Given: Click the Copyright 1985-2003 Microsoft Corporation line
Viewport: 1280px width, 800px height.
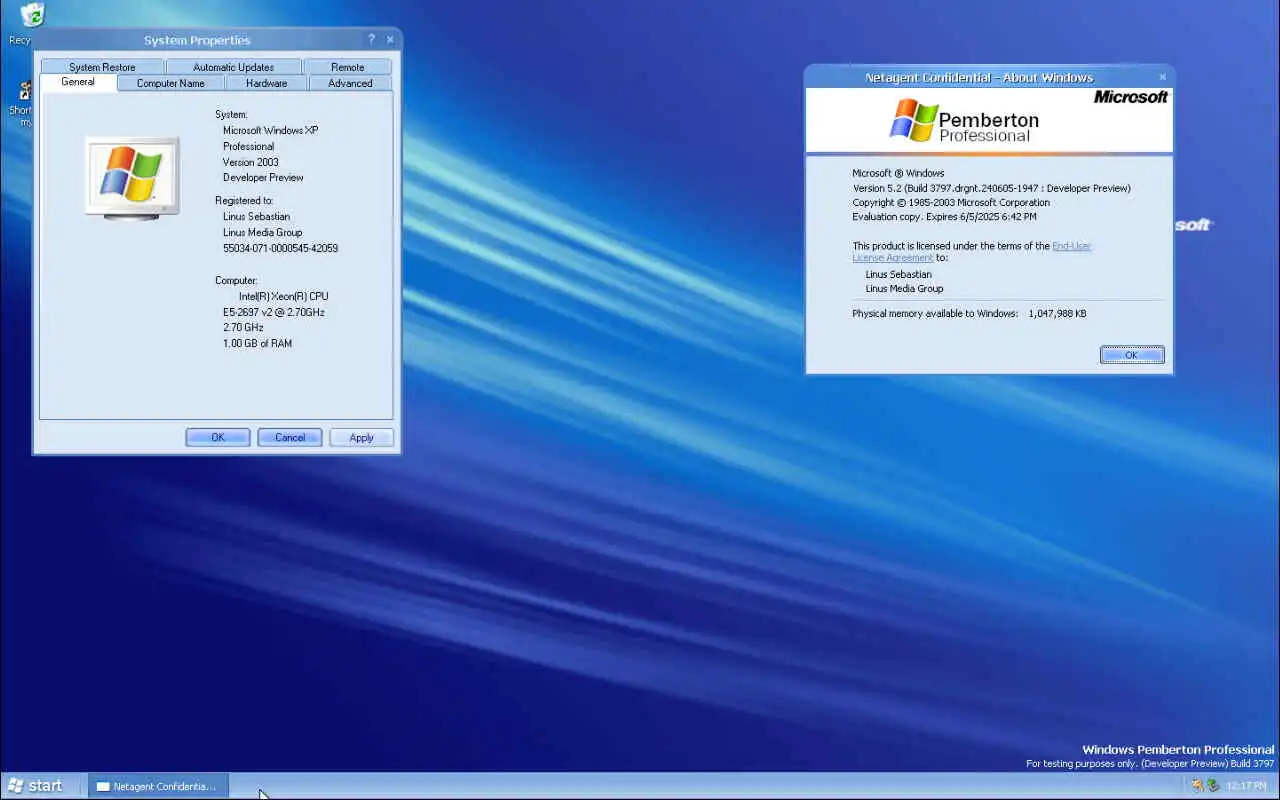Looking at the screenshot, I should [x=951, y=202].
